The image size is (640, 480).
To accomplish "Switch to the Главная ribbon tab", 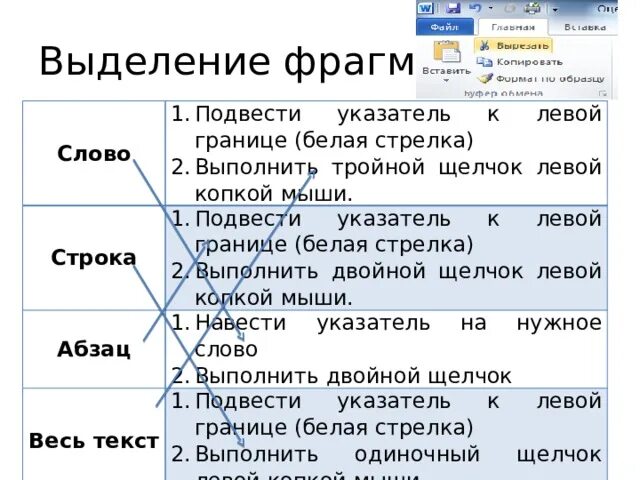I will pyautogui.click(x=513, y=27).
